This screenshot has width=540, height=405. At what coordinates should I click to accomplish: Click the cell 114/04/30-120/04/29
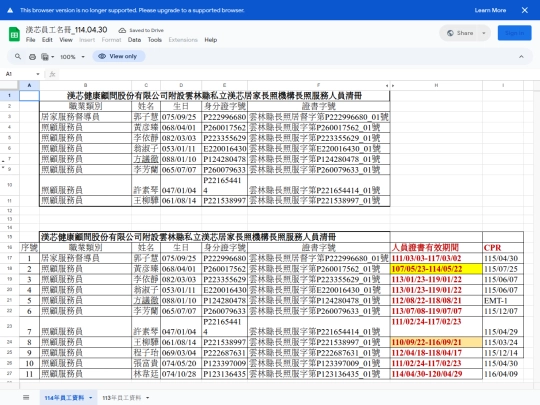coord(436,374)
